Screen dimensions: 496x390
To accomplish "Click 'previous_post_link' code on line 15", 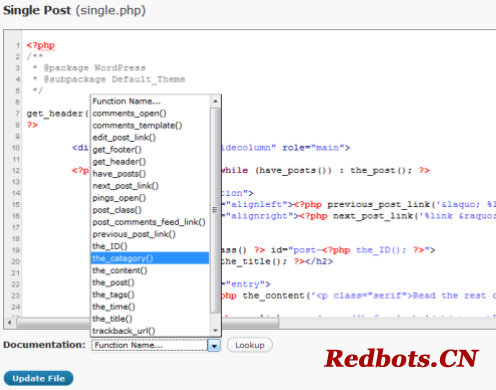I will point(378,204).
